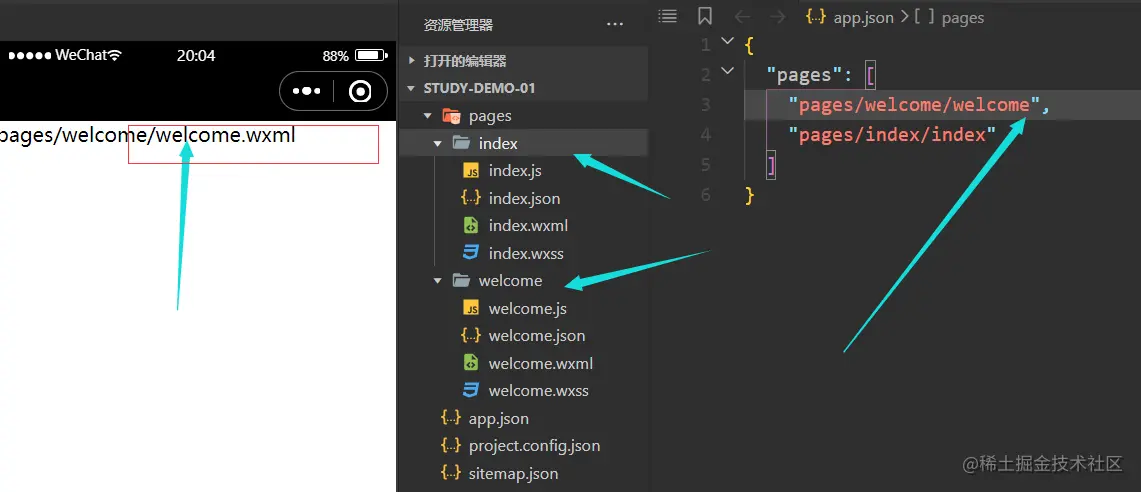Click line number 3 in the gutter
Image resolution: width=1141 pixels, height=492 pixels.
pos(704,105)
